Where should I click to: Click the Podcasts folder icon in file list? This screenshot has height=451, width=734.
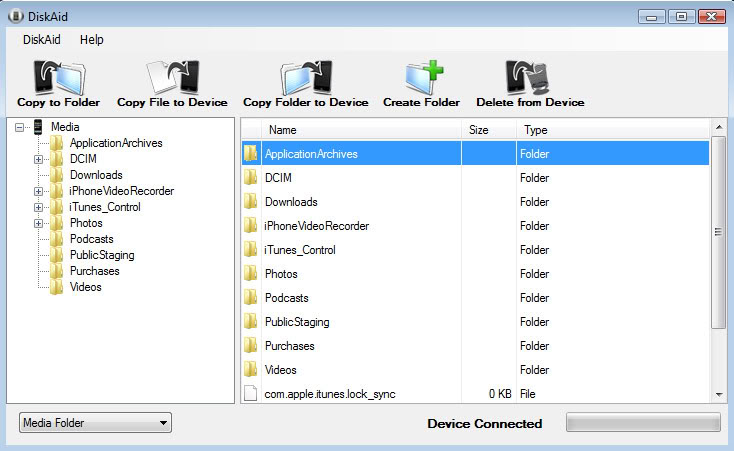250,297
